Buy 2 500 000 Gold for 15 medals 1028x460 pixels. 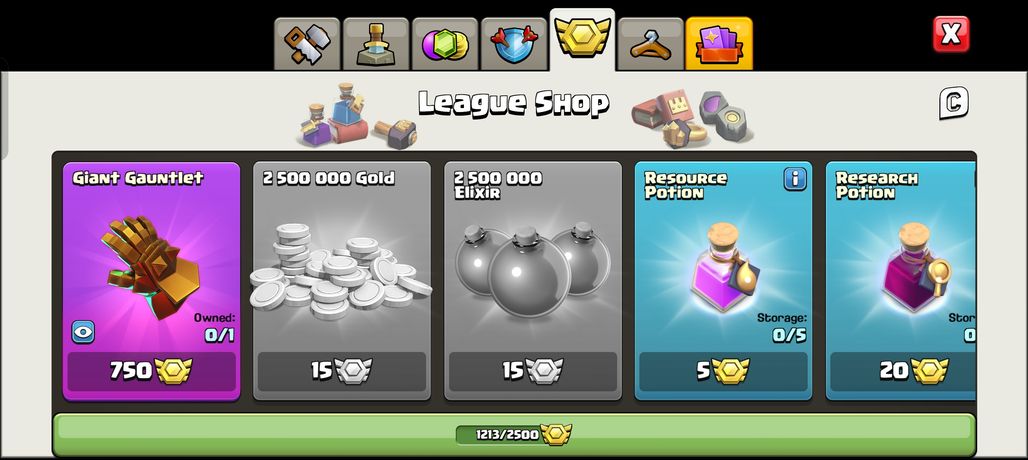(x=342, y=371)
